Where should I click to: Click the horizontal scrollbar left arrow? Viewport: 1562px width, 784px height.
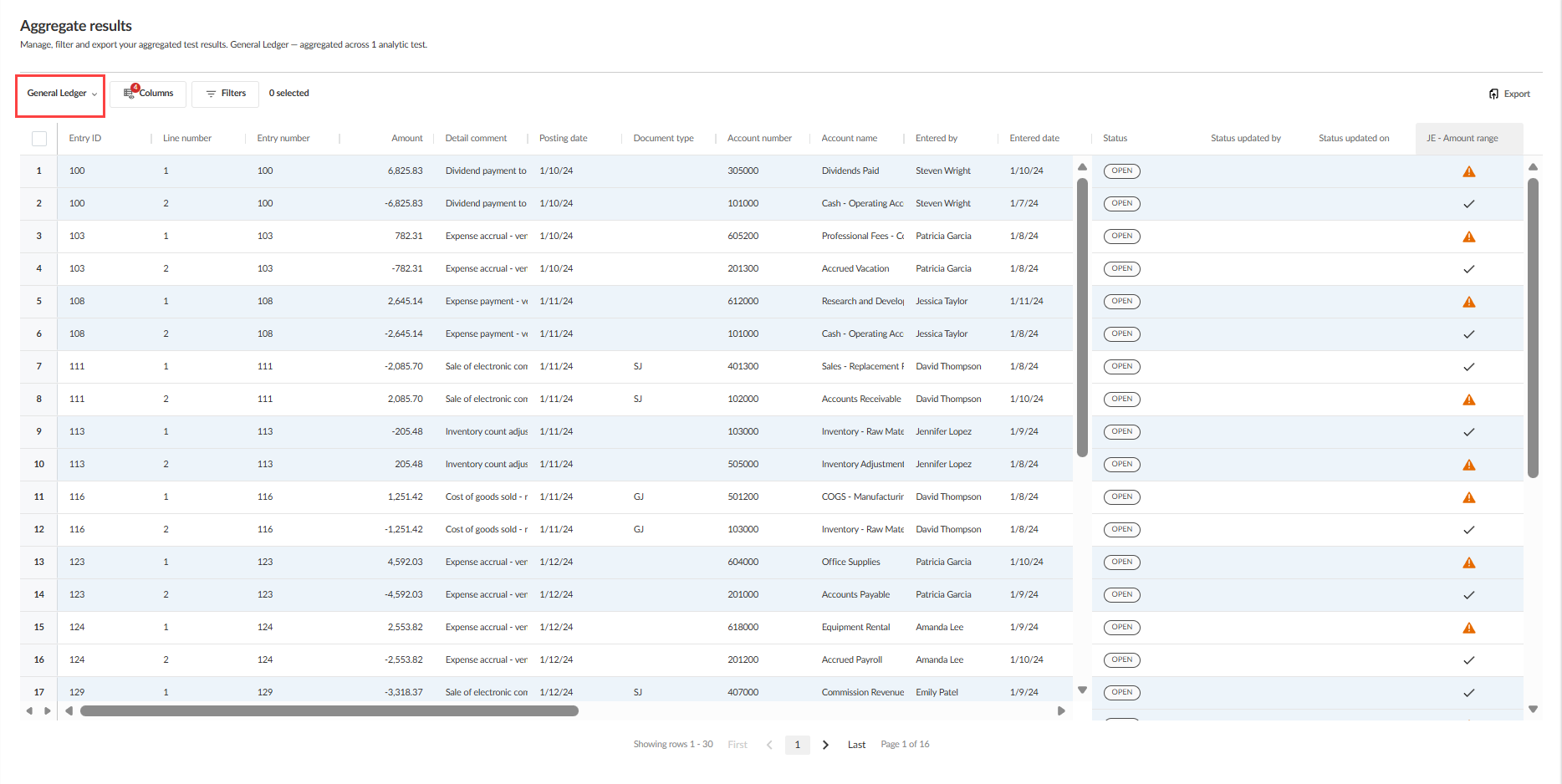[69, 711]
